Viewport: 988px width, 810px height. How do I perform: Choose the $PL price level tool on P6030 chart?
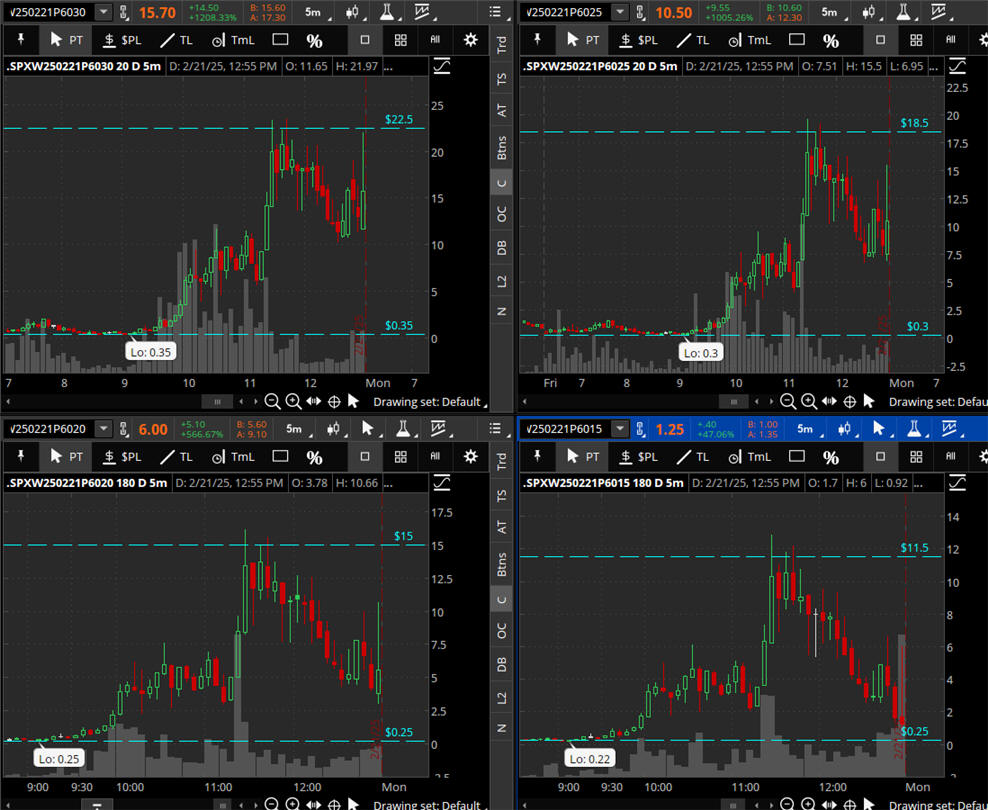(x=122, y=40)
